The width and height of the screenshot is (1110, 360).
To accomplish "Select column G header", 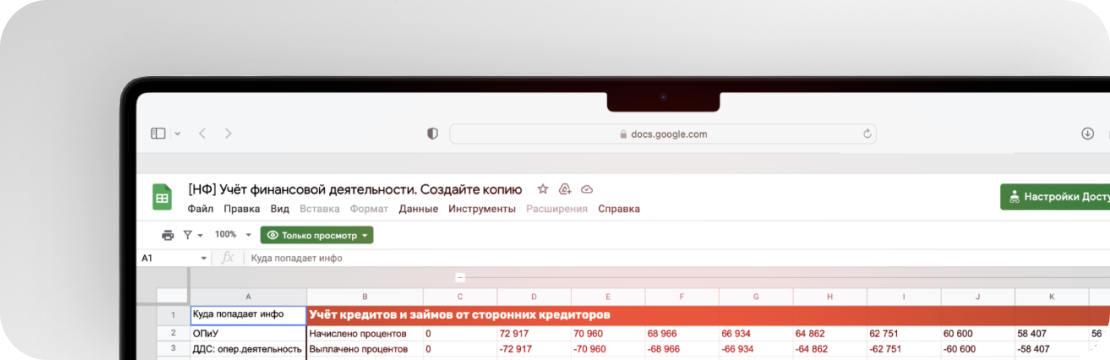I will [756, 296].
